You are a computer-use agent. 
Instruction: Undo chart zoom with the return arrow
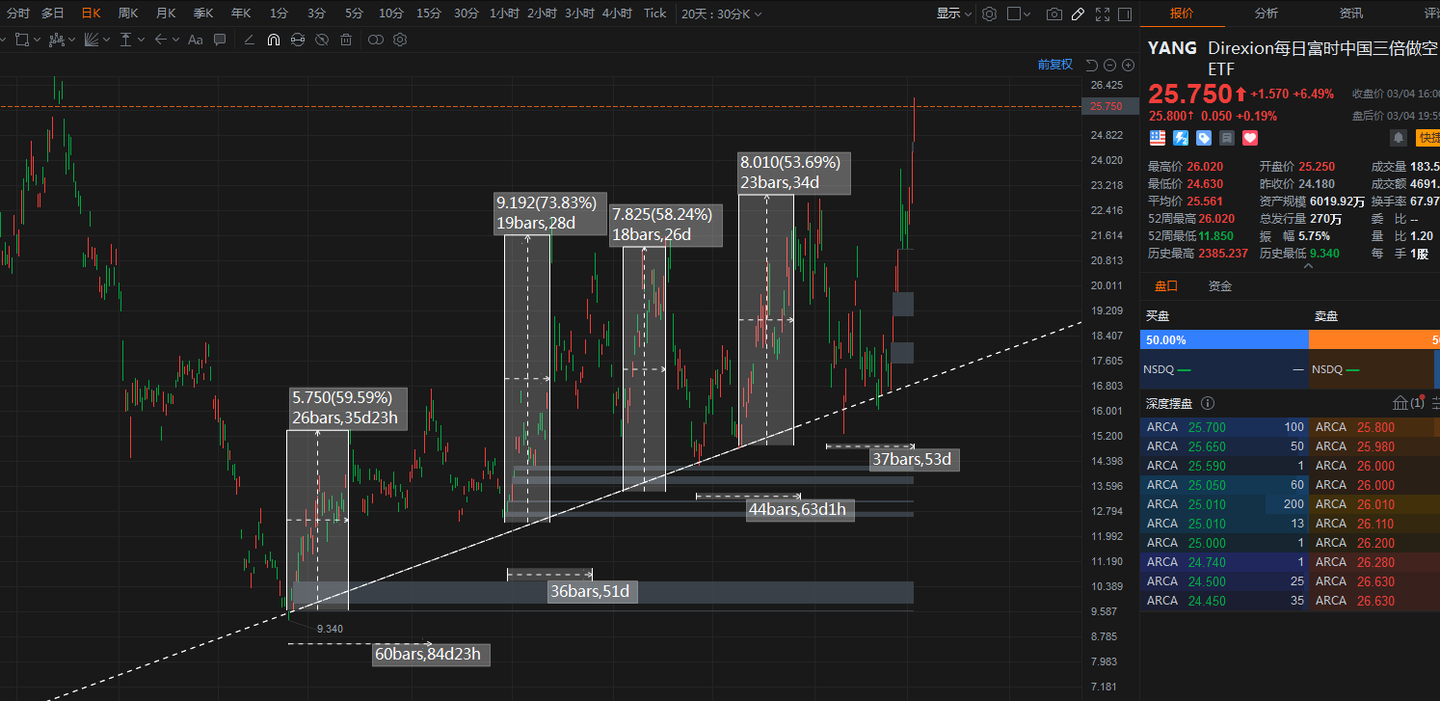pyautogui.click(x=1092, y=65)
